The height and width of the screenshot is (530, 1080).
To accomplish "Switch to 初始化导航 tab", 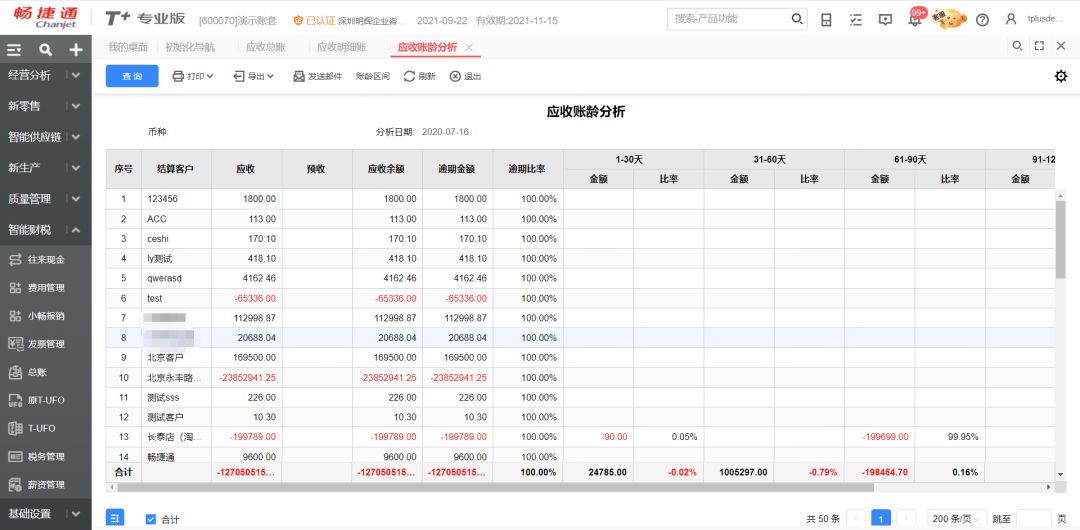I will pyautogui.click(x=189, y=47).
